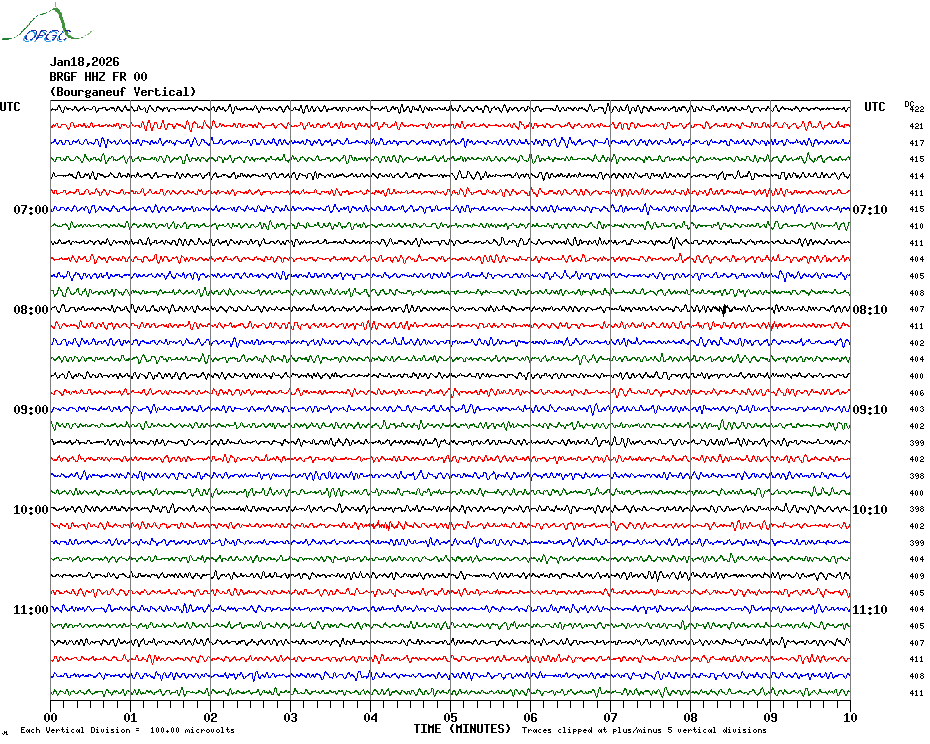Viewport: 930px width, 744px height.
Task: Click the 08:00 time label on left
Action: (31, 310)
